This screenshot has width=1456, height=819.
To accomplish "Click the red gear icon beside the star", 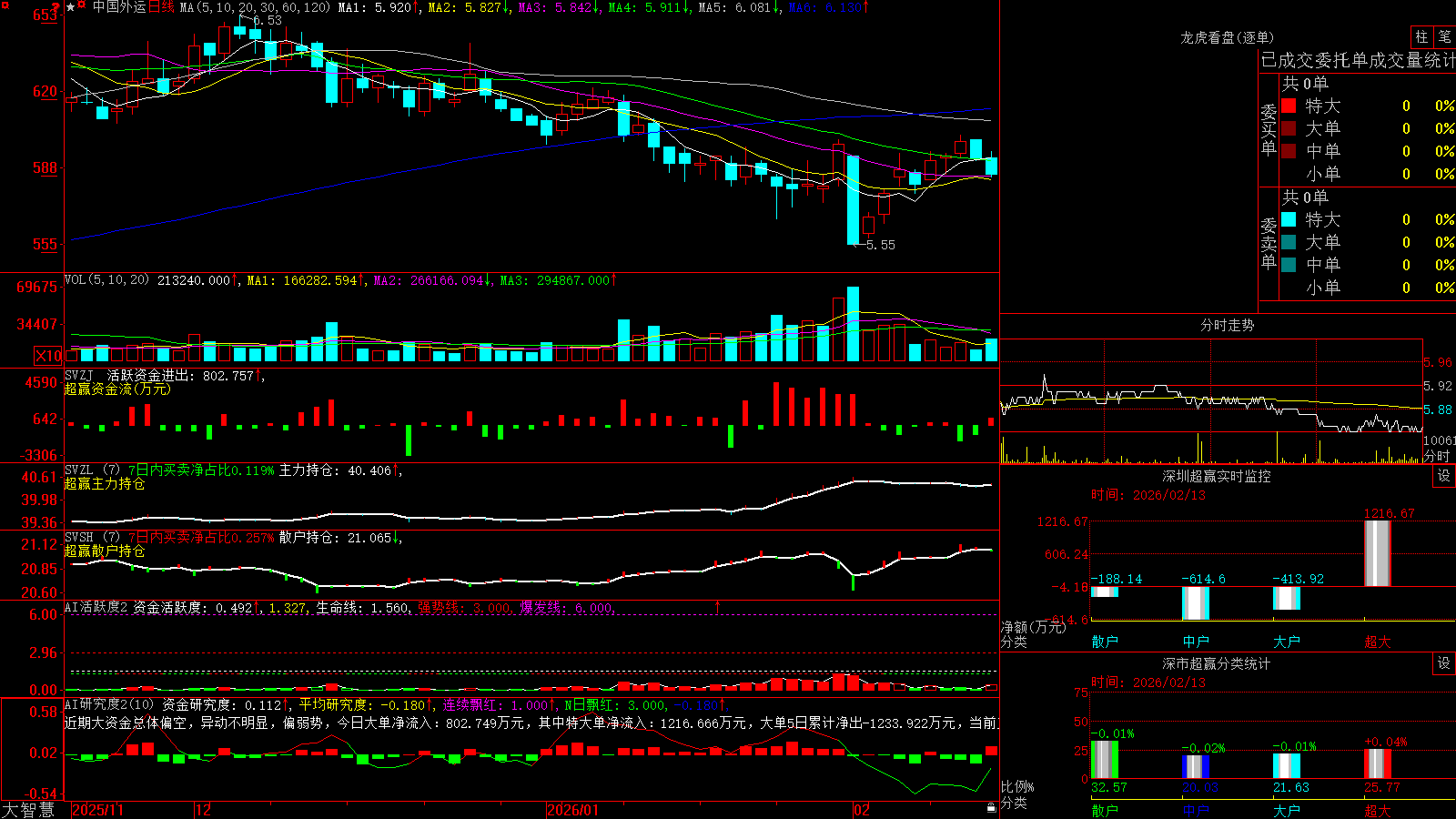I will click(82, 5).
